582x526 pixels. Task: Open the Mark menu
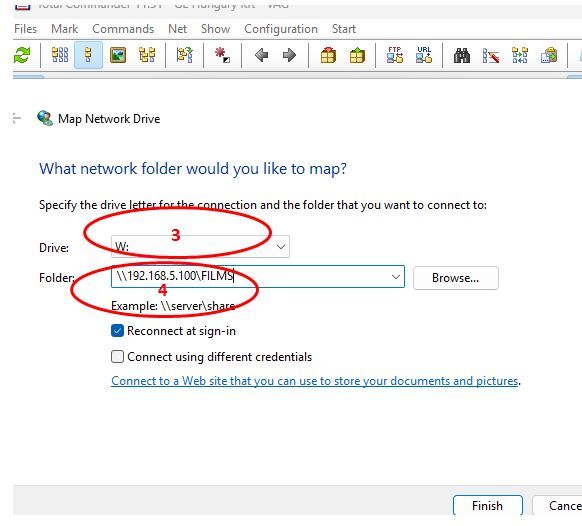pos(65,29)
